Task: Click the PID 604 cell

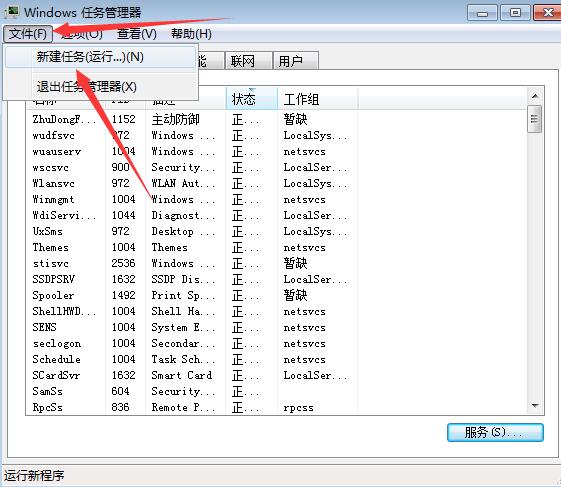Action: click(120, 391)
